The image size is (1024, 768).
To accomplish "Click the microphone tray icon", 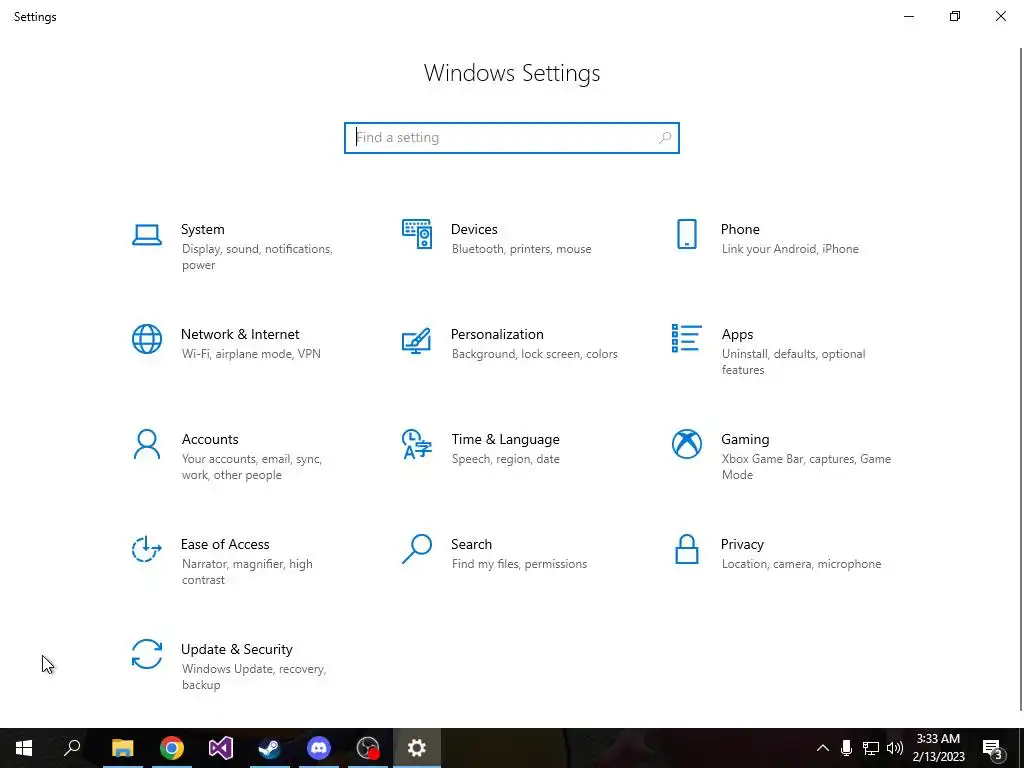I will point(846,748).
